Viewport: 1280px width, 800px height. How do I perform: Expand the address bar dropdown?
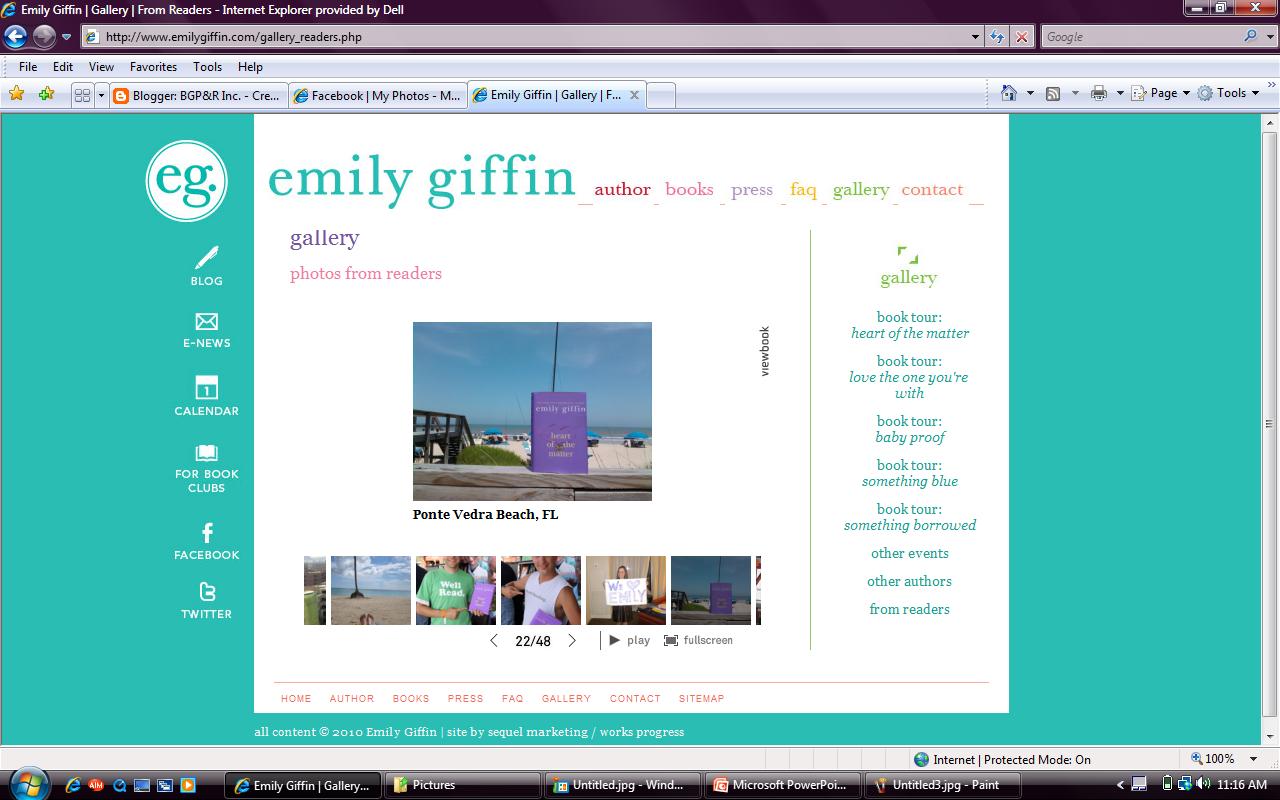tap(976, 37)
